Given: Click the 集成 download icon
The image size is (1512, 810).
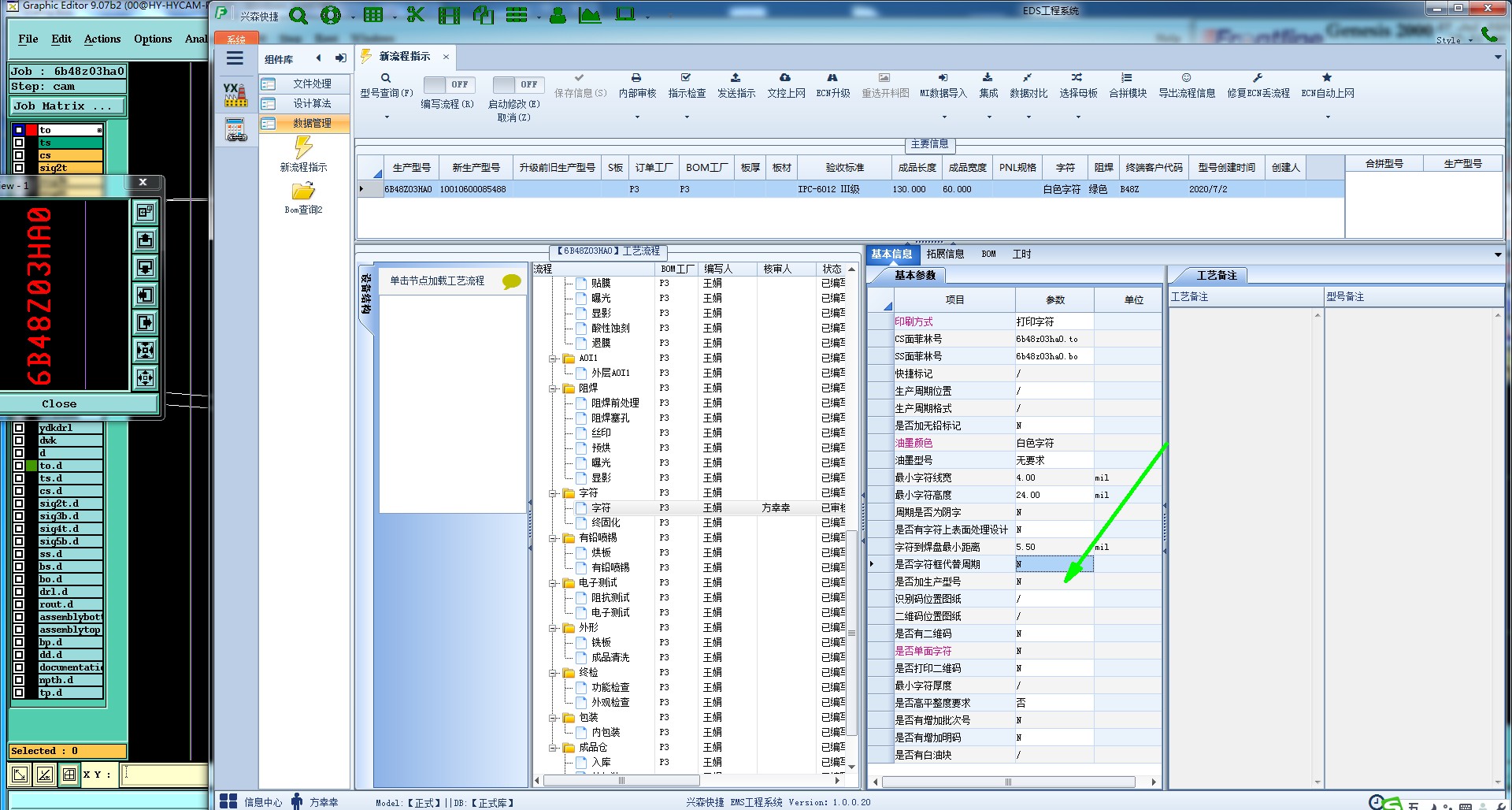Looking at the screenshot, I should click(x=988, y=78).
